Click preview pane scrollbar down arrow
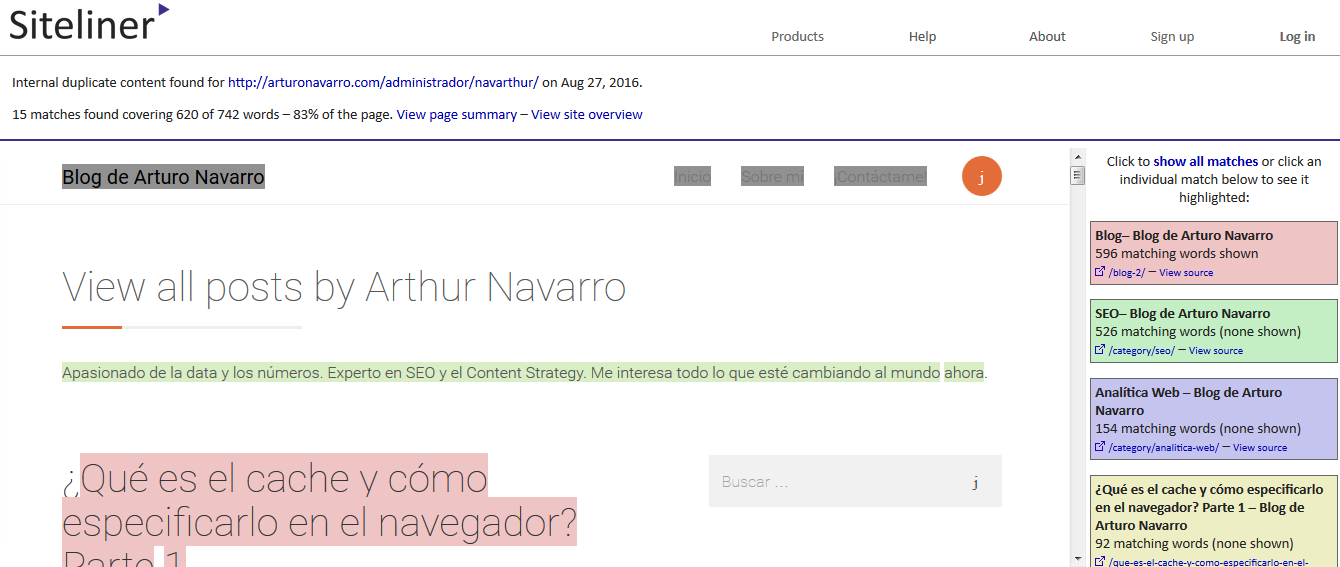 (x=1077, y=559)
